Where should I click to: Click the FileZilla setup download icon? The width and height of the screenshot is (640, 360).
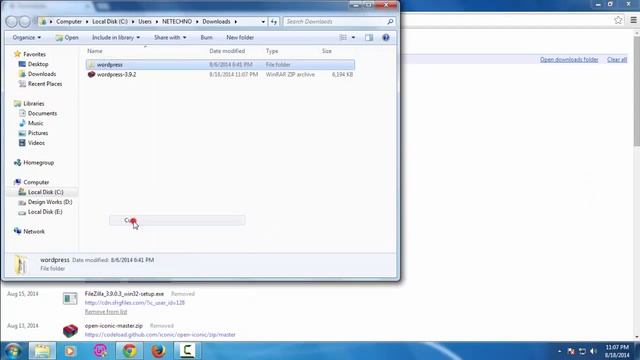70,298
